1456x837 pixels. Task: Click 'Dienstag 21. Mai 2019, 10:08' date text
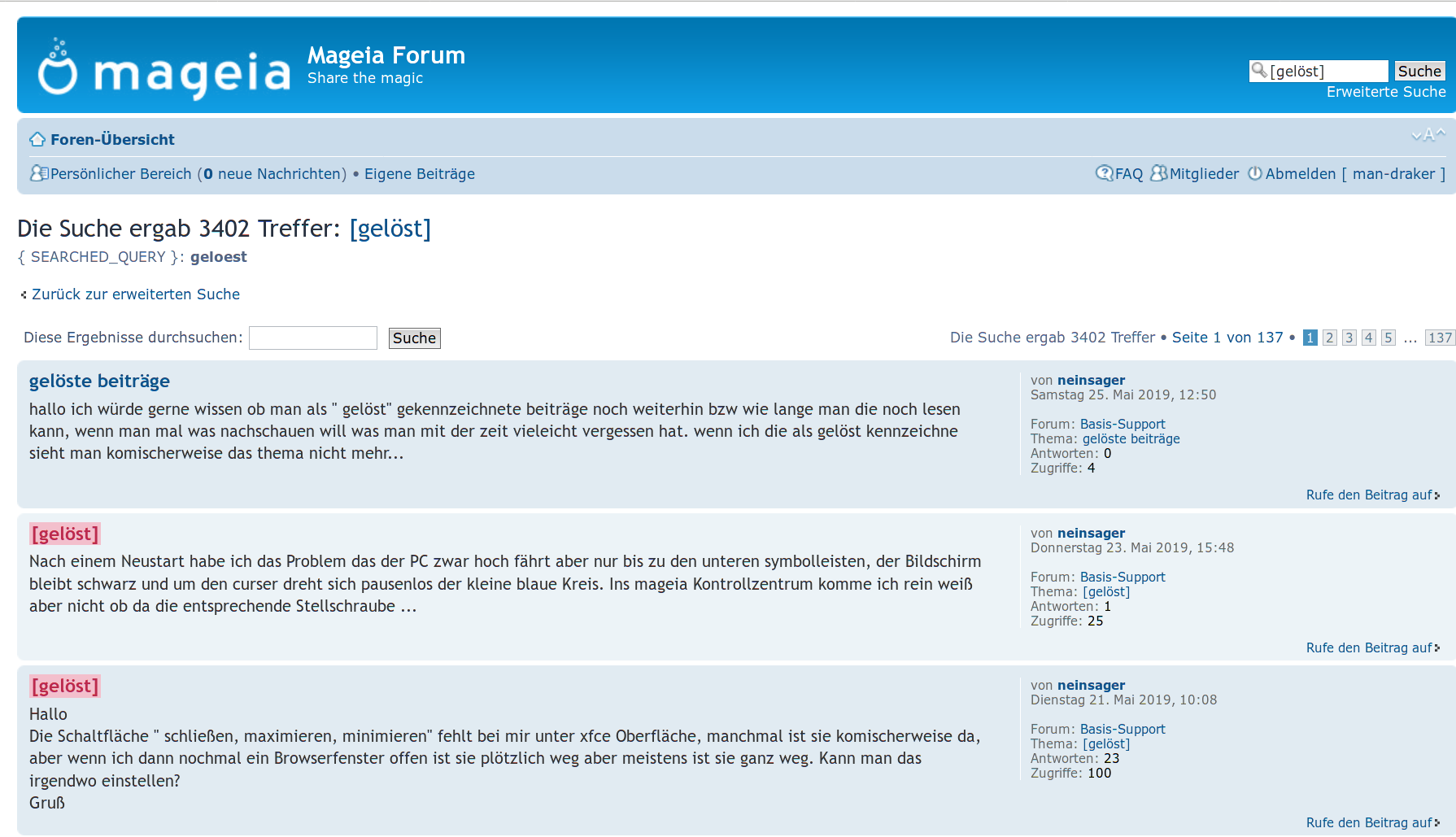coord(1124,700)
